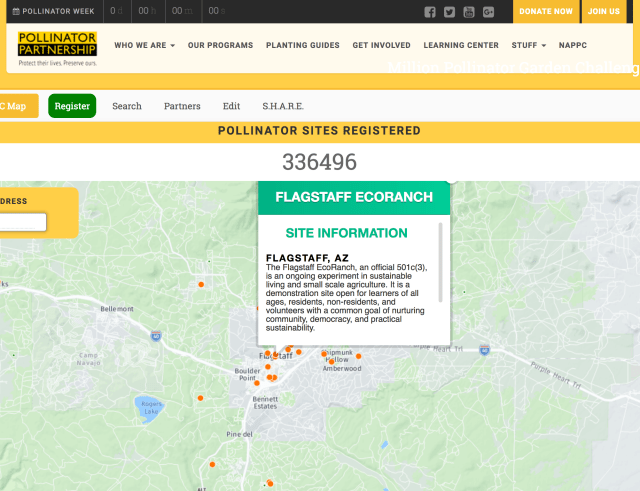Open the Twitter social icon

tap(449, 12)
